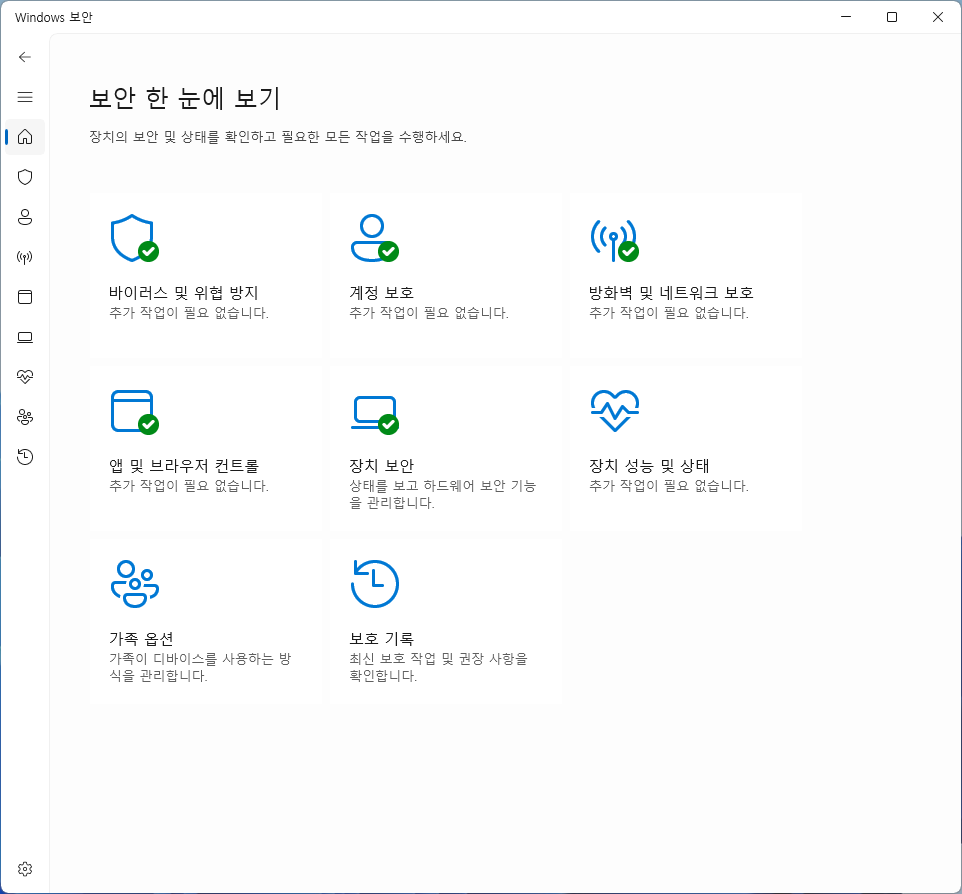Close the Windows 보안 window
This screenshot has height=894, width=962.
937,17
